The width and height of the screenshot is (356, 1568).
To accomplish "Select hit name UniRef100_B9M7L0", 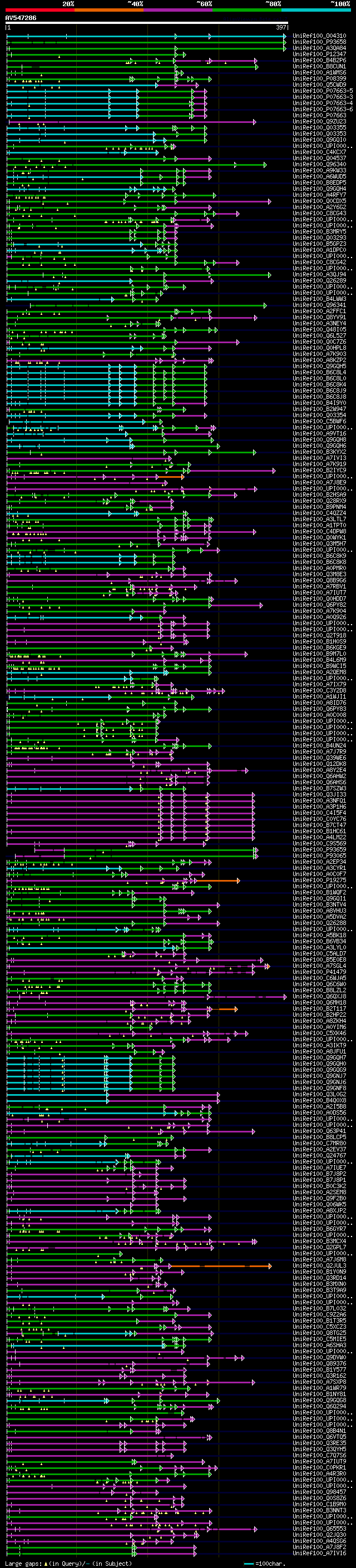I will [x=319, y=654].
